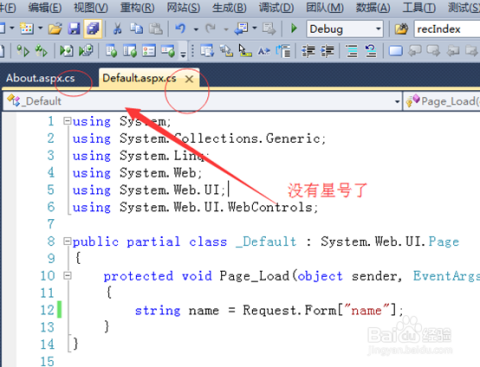Comment out the selected lines icon
480x367 pixels.
(352, 51)
